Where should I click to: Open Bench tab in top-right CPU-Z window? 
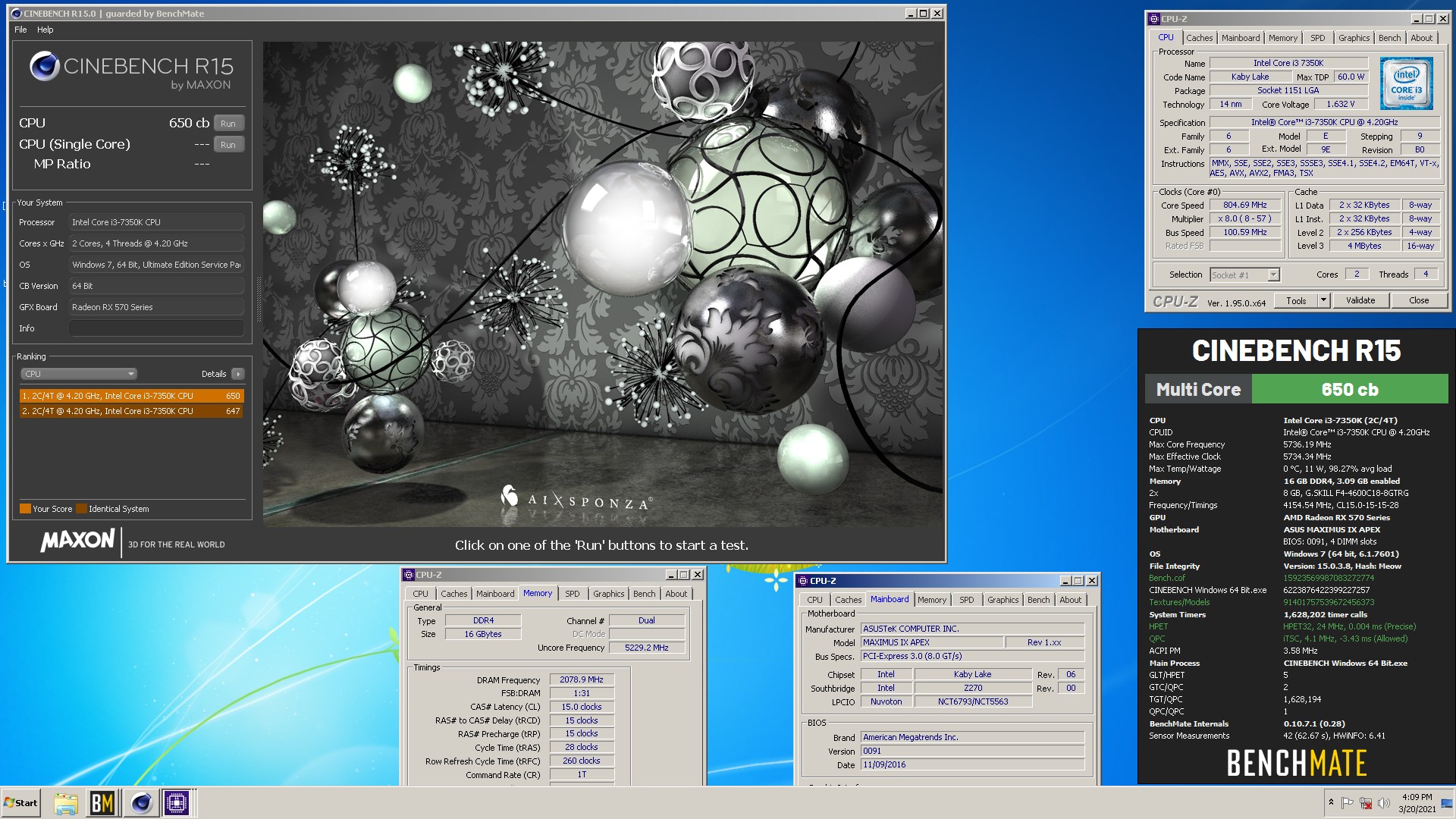pyautogui.click(x=1389, y=38)
